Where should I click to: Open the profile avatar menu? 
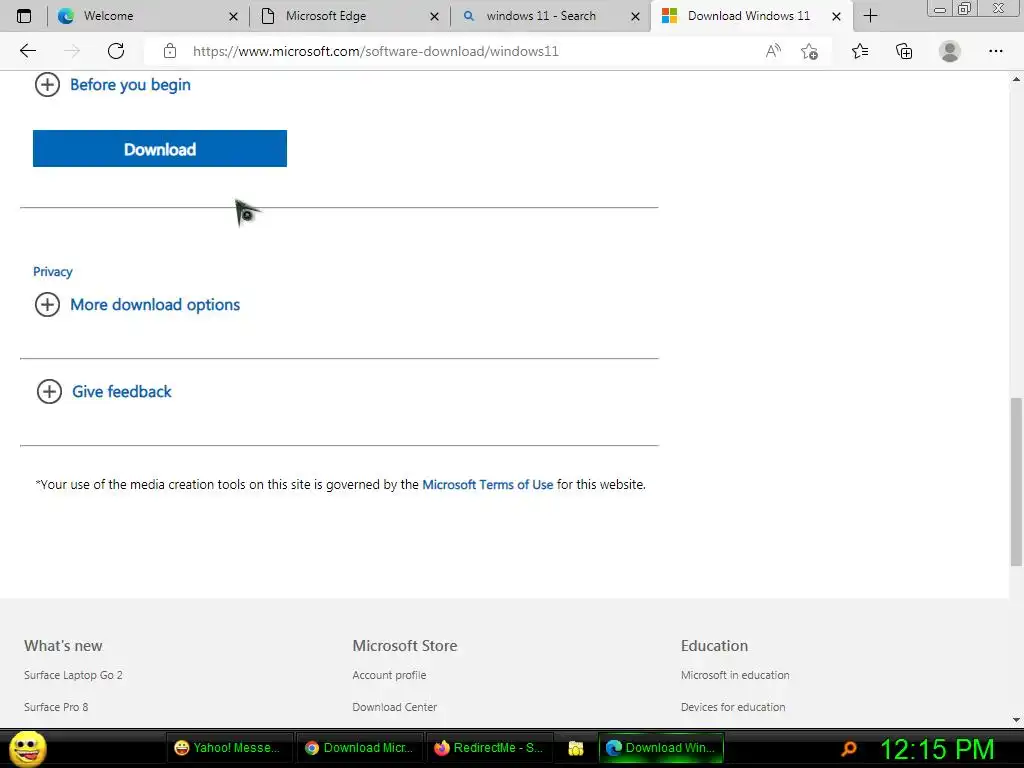(x=950, y=51)
